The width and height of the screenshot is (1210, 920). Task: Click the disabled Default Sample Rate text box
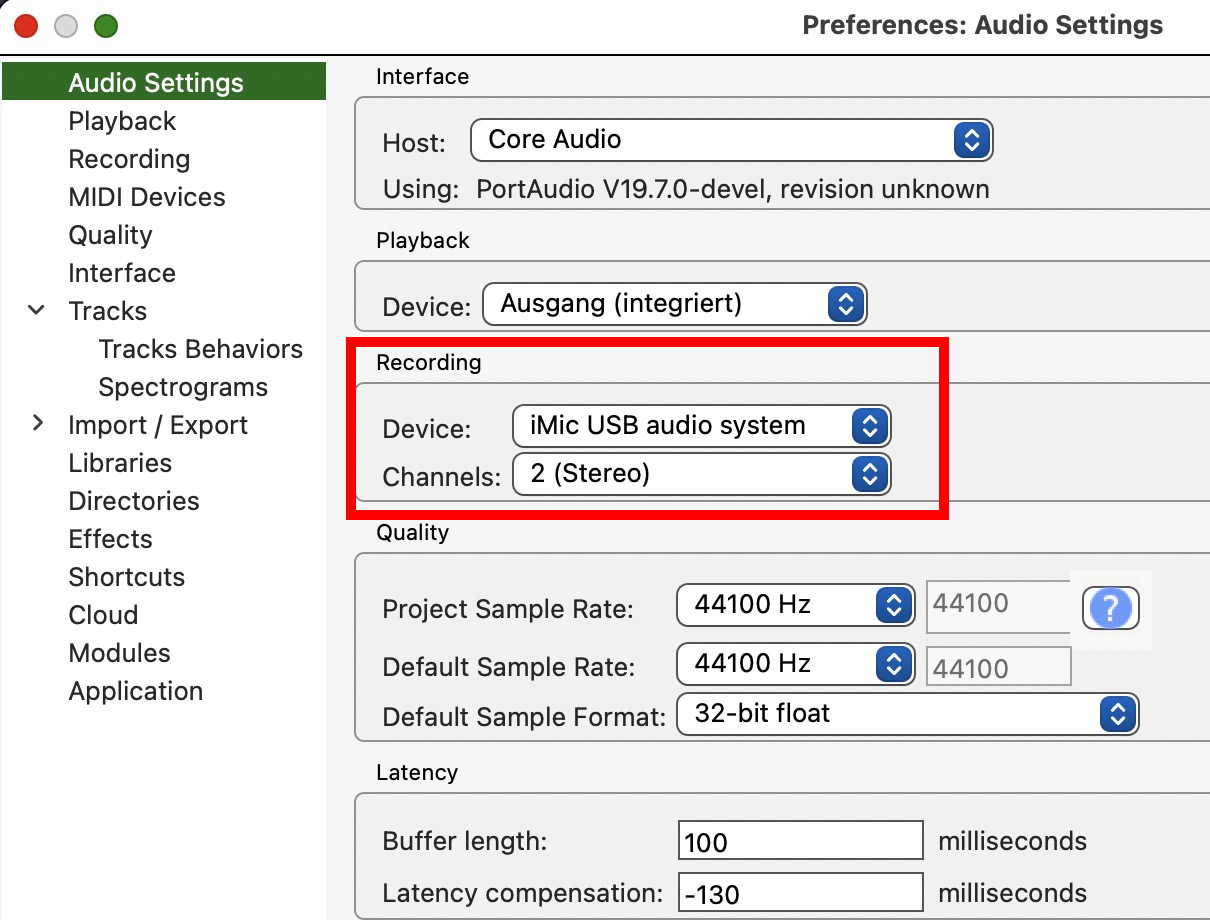click(x=998, y=667)
